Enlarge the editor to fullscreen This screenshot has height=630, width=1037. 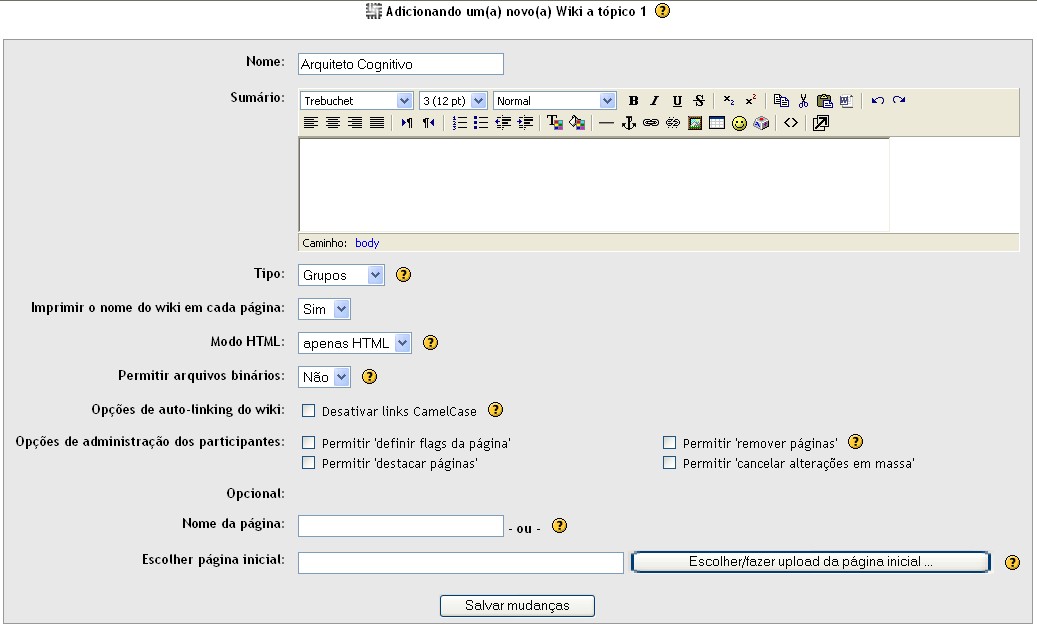[821, 123]
